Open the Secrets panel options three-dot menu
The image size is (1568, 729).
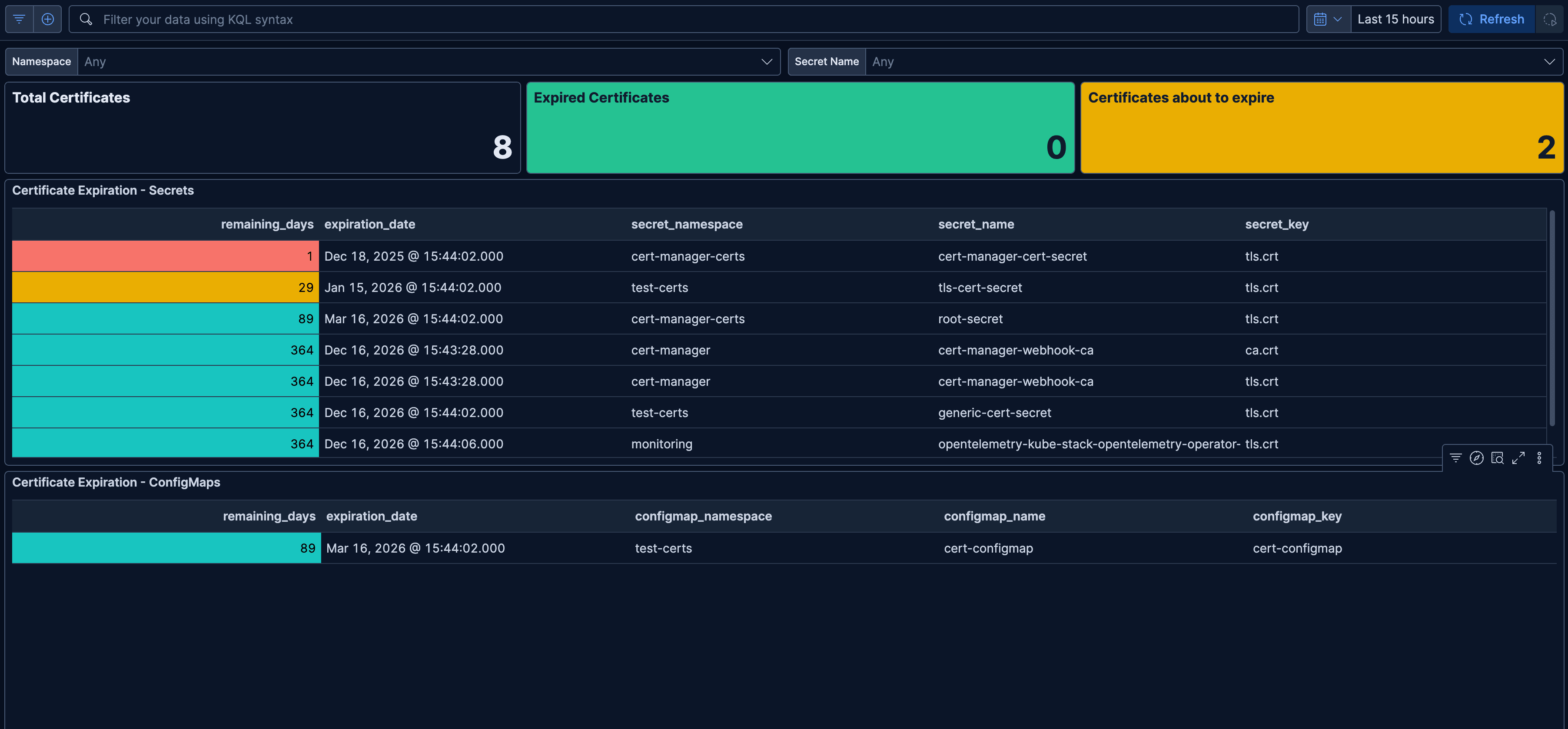(x=1540, y=457)
